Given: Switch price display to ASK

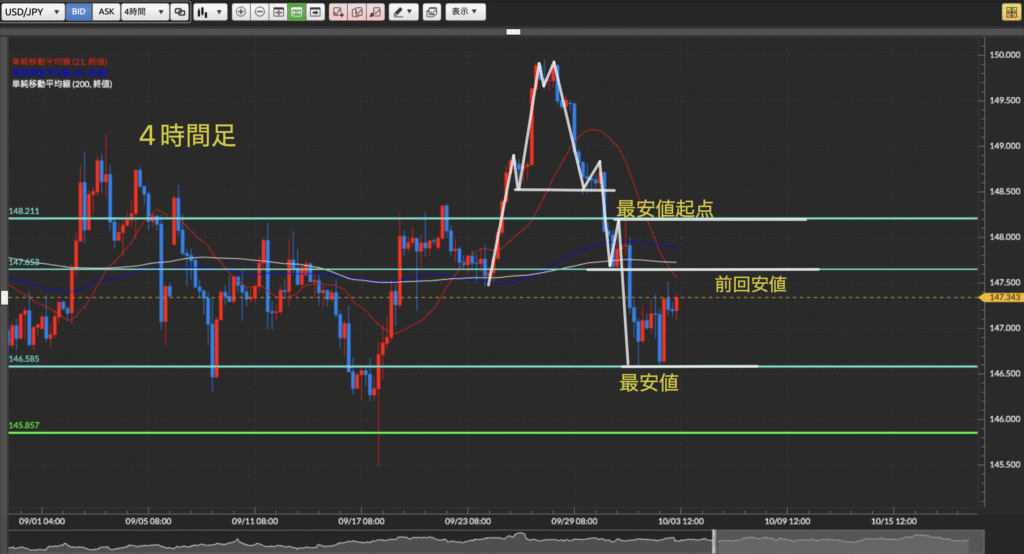Looking at the screenshot, I should [105, 12].
